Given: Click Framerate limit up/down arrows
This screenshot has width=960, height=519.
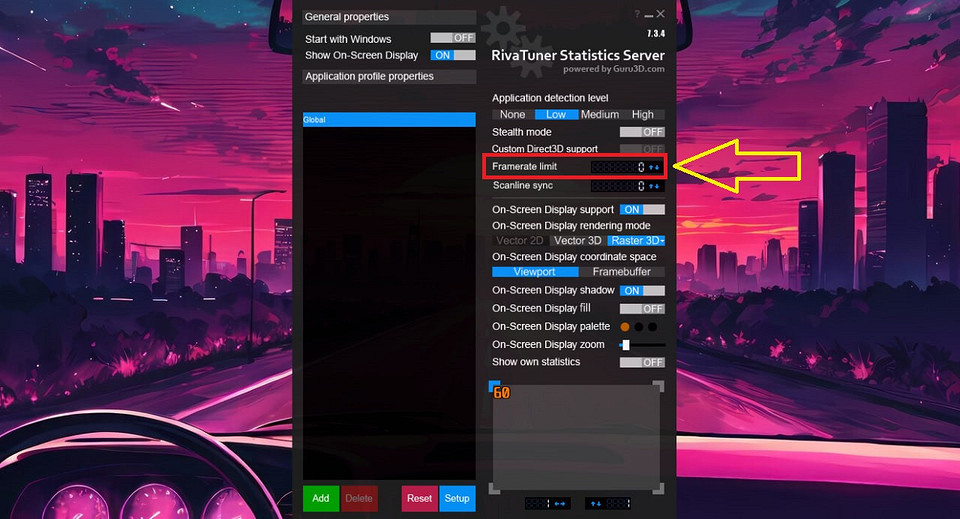Looking at the screenshot, I should pos(655,167).
